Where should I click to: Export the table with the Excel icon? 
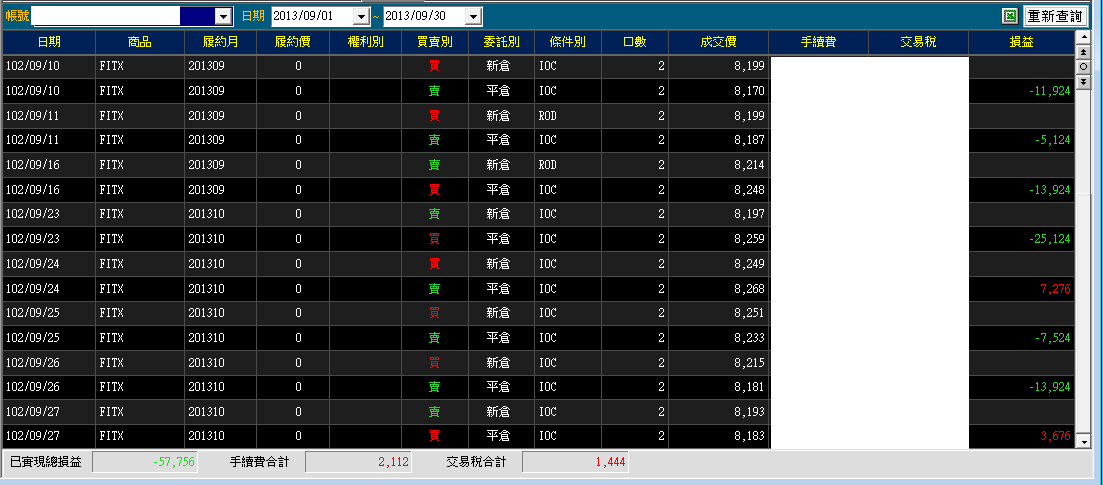click(x=1010, y=16)
